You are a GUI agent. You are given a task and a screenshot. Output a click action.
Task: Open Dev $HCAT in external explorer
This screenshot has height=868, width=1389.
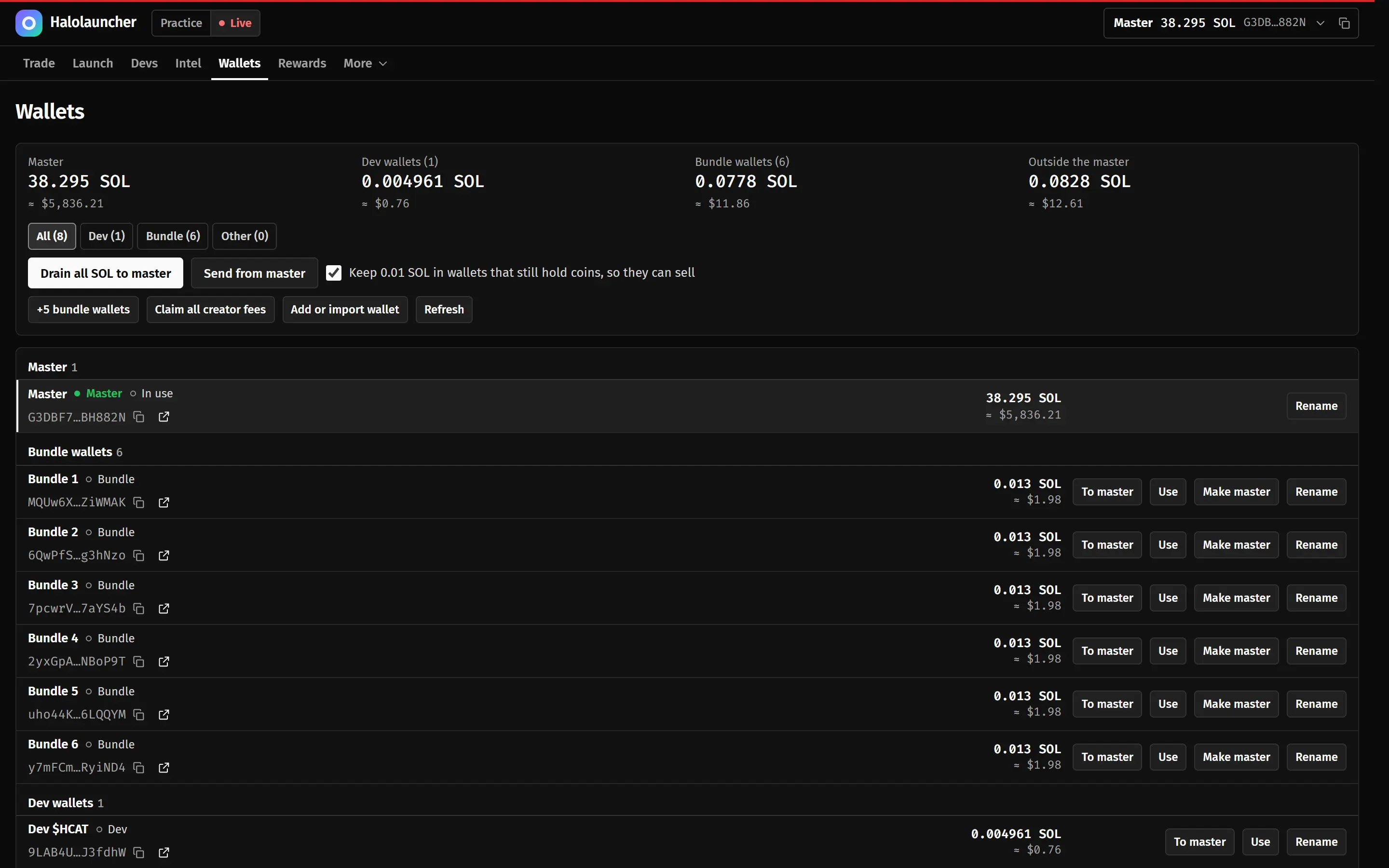[163, 853]
